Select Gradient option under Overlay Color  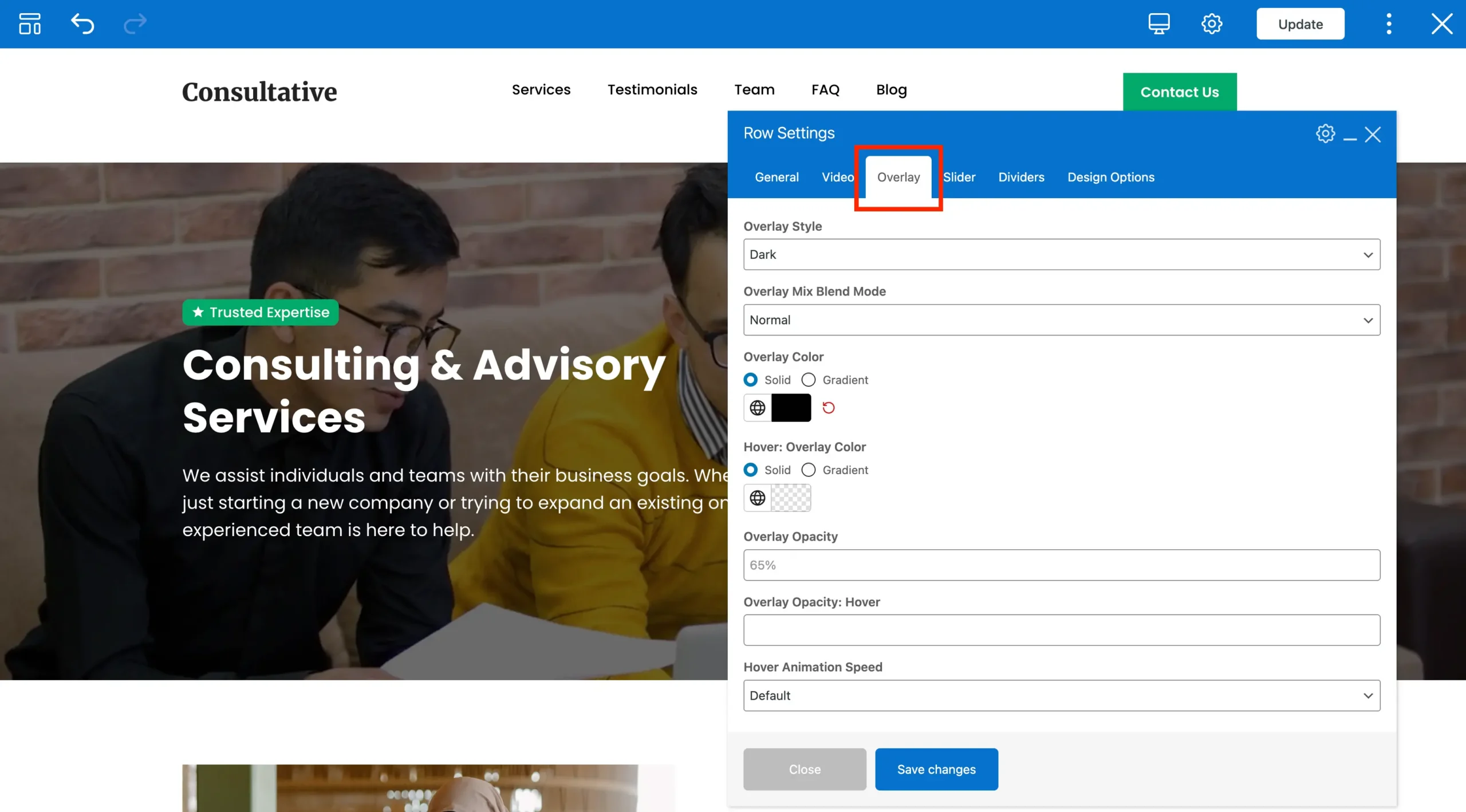tap(809, 380)
